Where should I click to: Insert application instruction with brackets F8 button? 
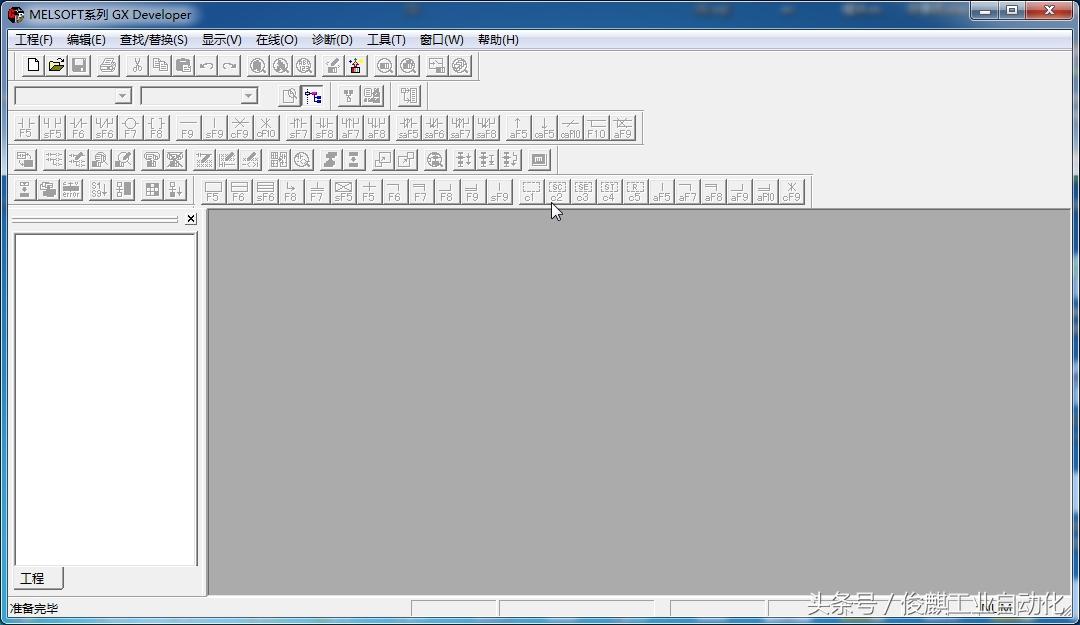[156, 127]
